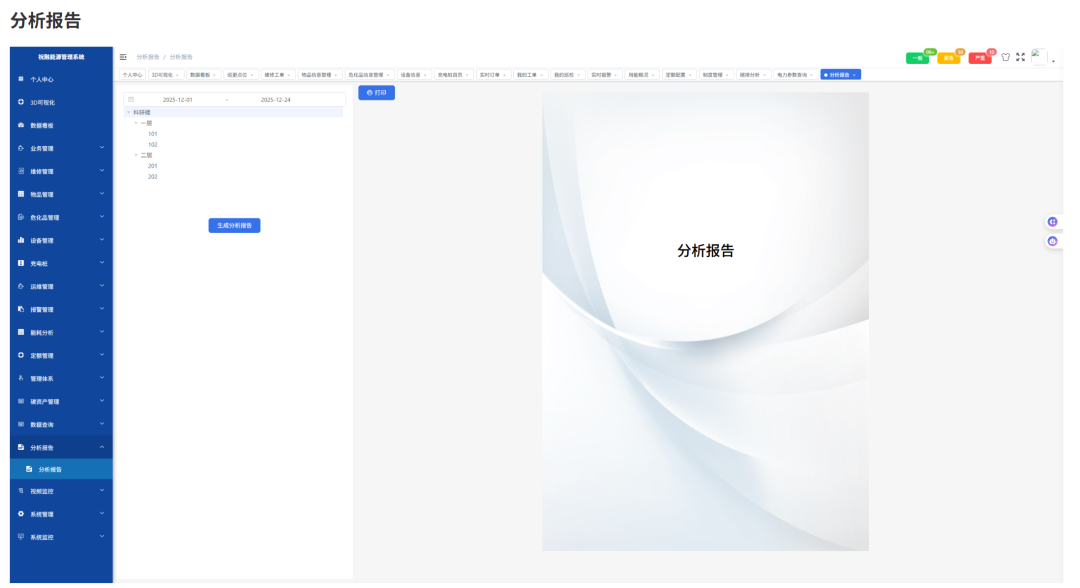
Task: Expand the 业务管理 menu chevron
Action: click(x=102, y=148)
